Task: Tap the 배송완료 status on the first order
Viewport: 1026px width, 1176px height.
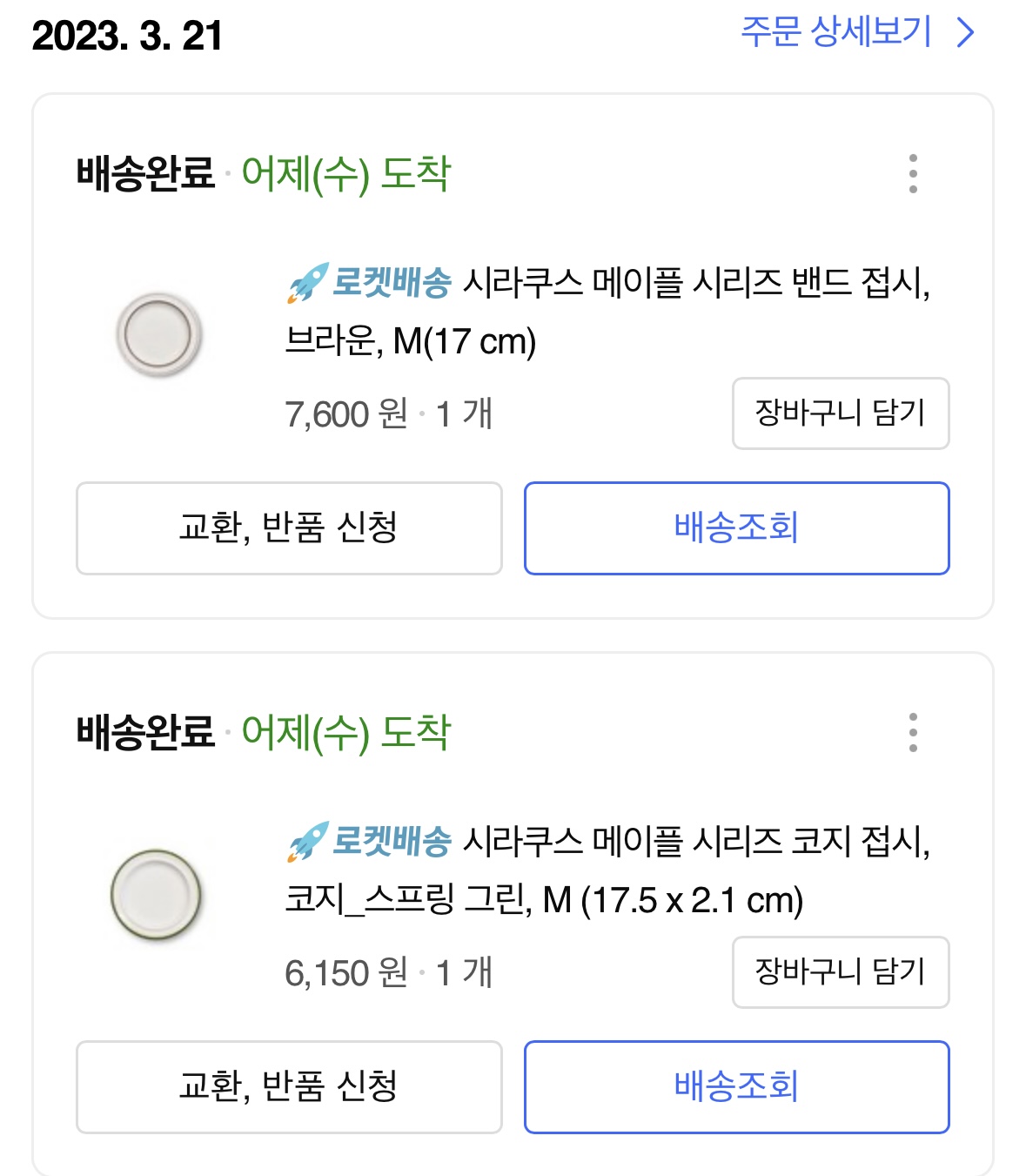Action: coord(145,173)
